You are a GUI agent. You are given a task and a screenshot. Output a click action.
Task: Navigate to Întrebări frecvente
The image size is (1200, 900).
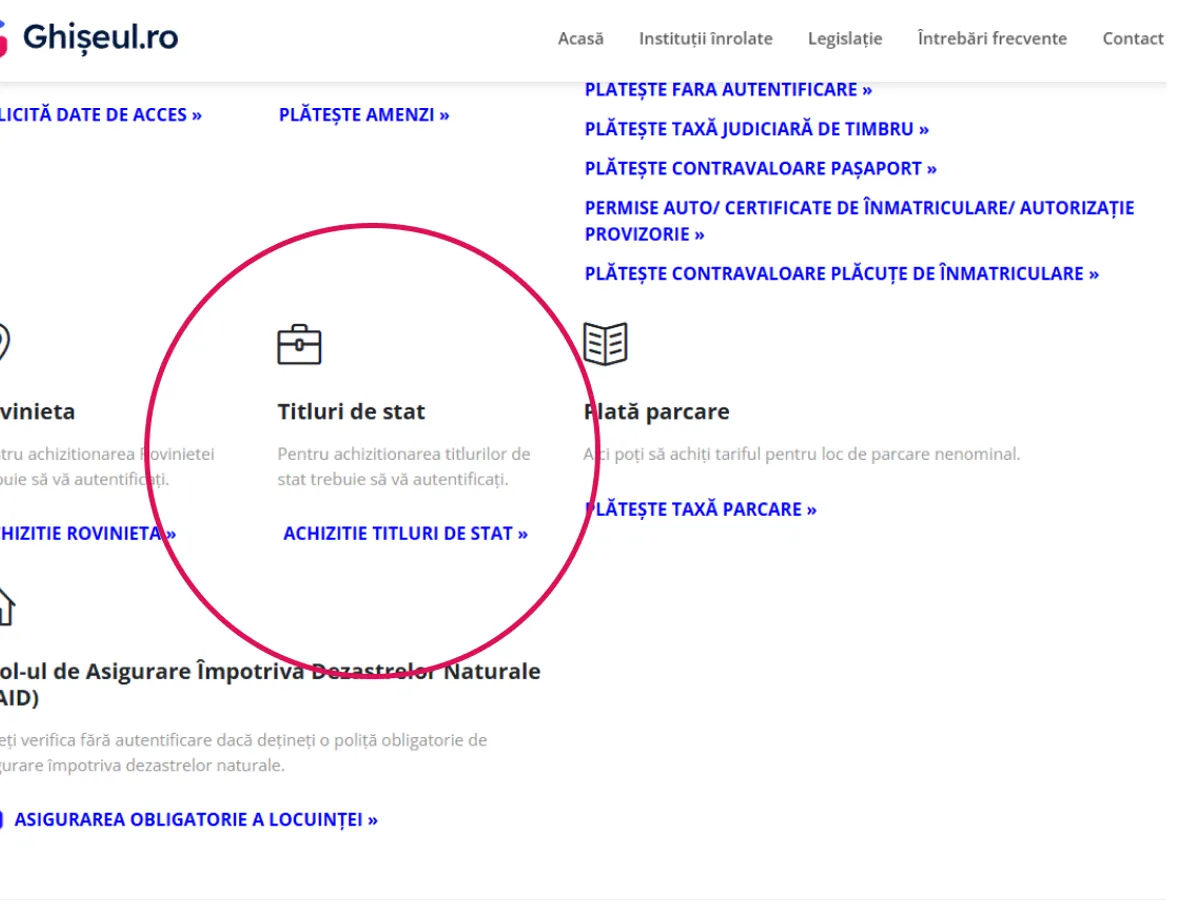pyautogui.click(x=991, y=39)
